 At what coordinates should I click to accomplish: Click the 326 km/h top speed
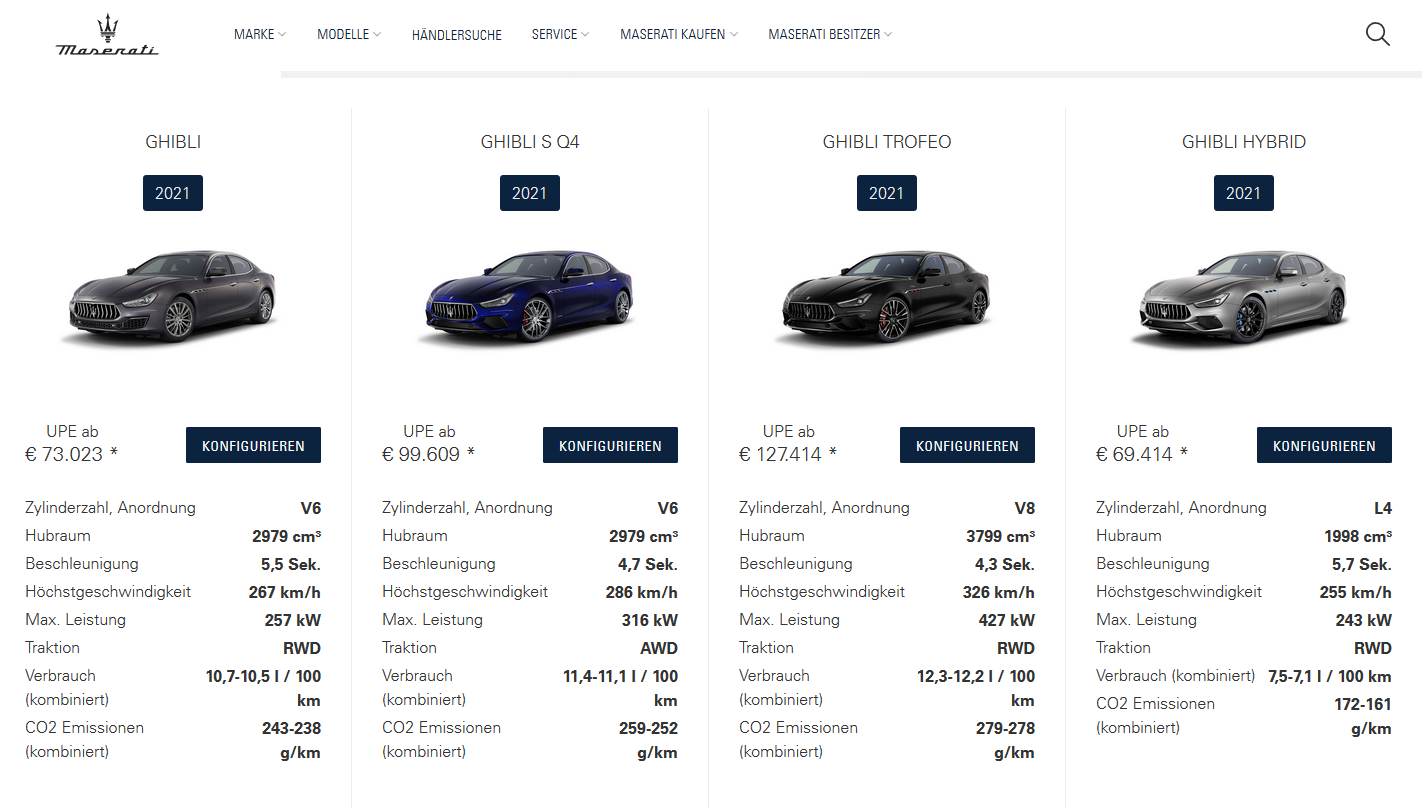(x=999, y=592)
